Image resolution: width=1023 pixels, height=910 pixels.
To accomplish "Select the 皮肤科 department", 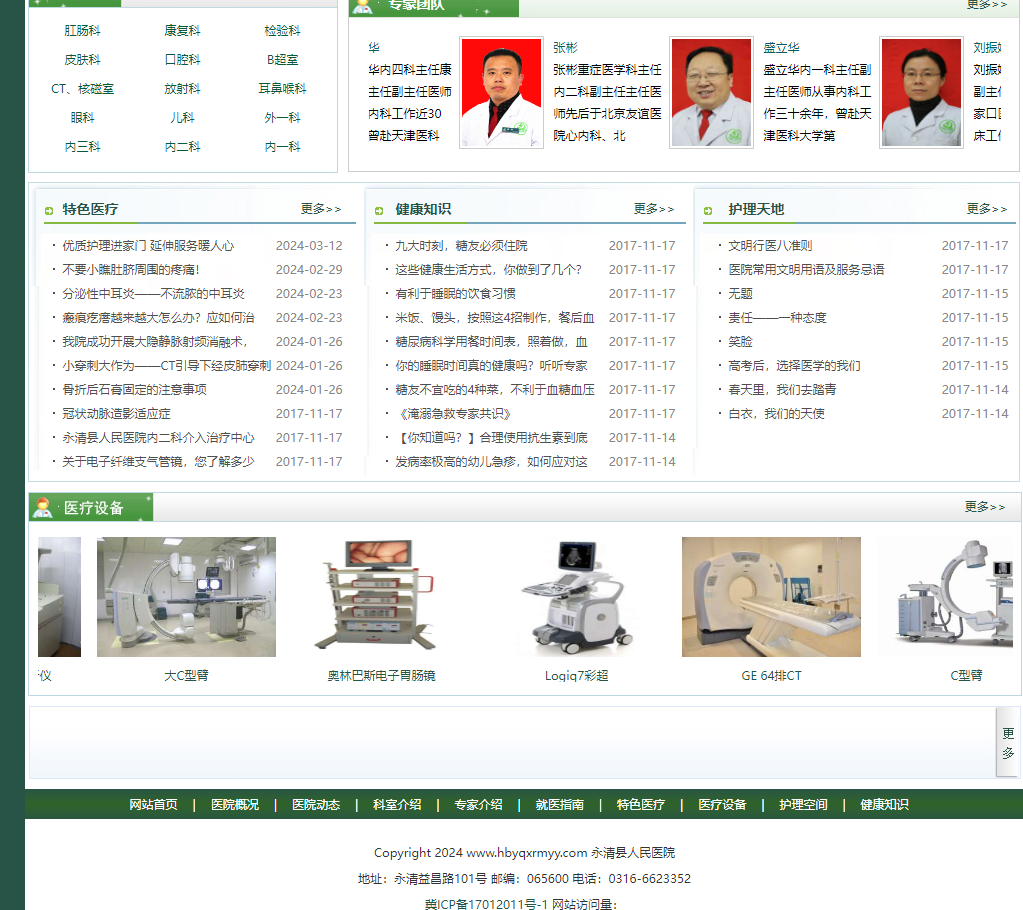I will pos(82,60).
